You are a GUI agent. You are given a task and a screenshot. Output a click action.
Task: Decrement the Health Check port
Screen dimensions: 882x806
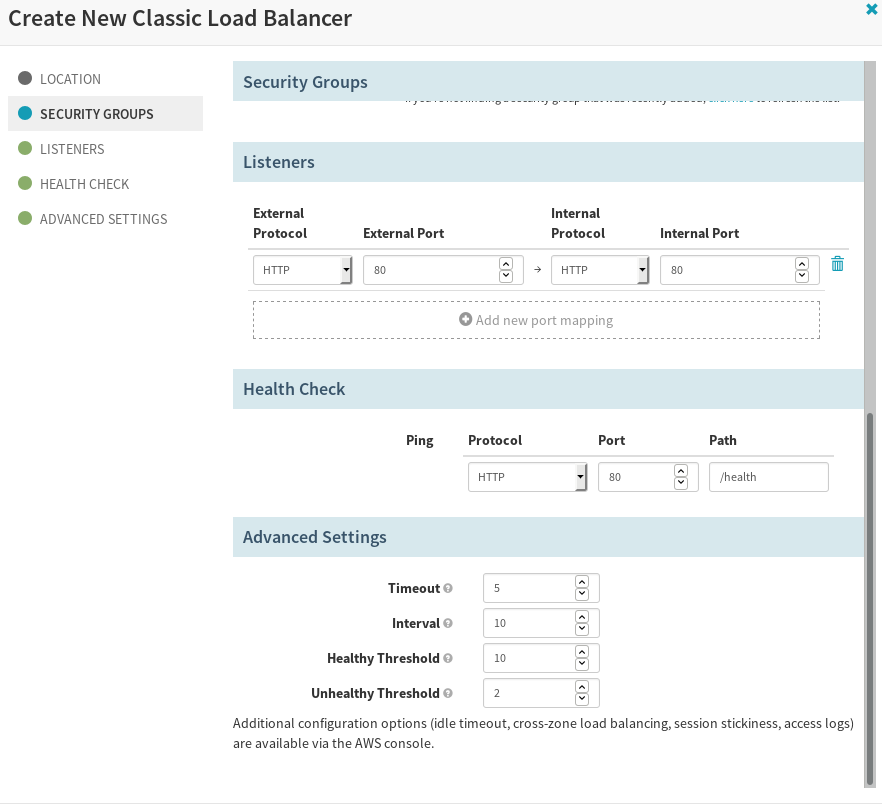(x=681, y=483)
